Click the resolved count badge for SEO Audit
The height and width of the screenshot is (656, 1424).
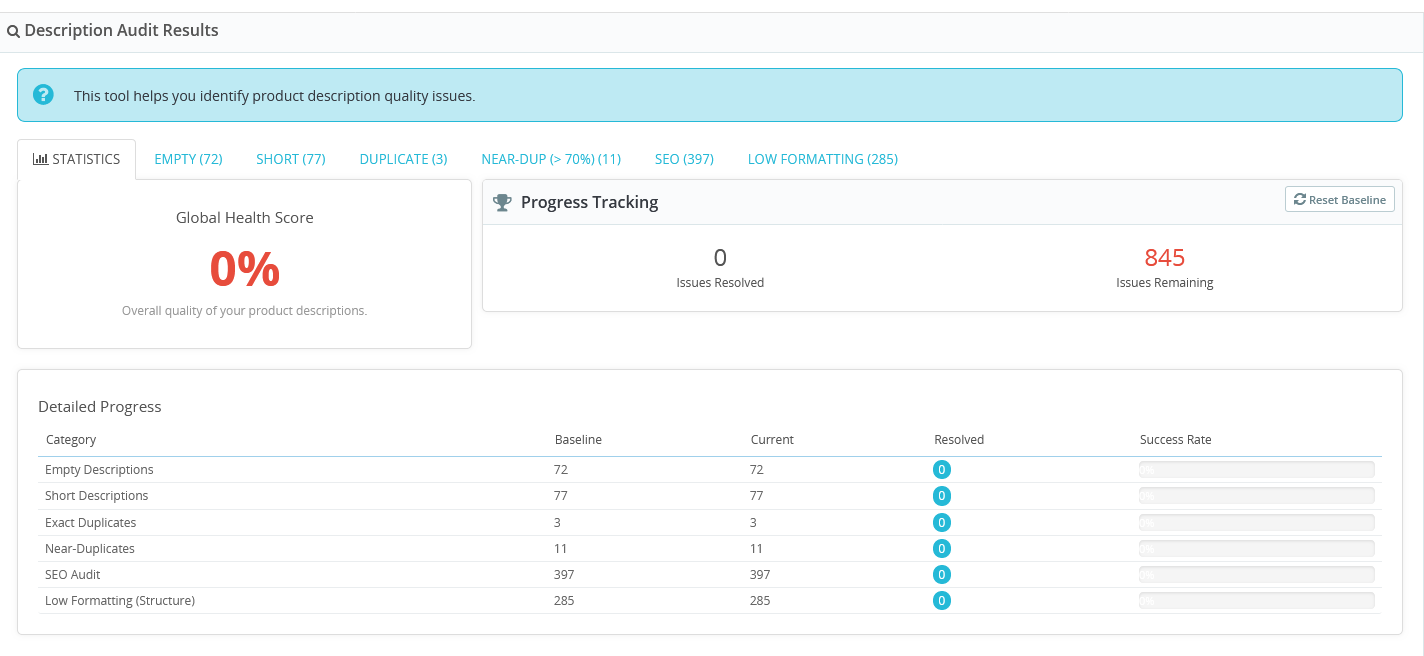pos(941,574)
